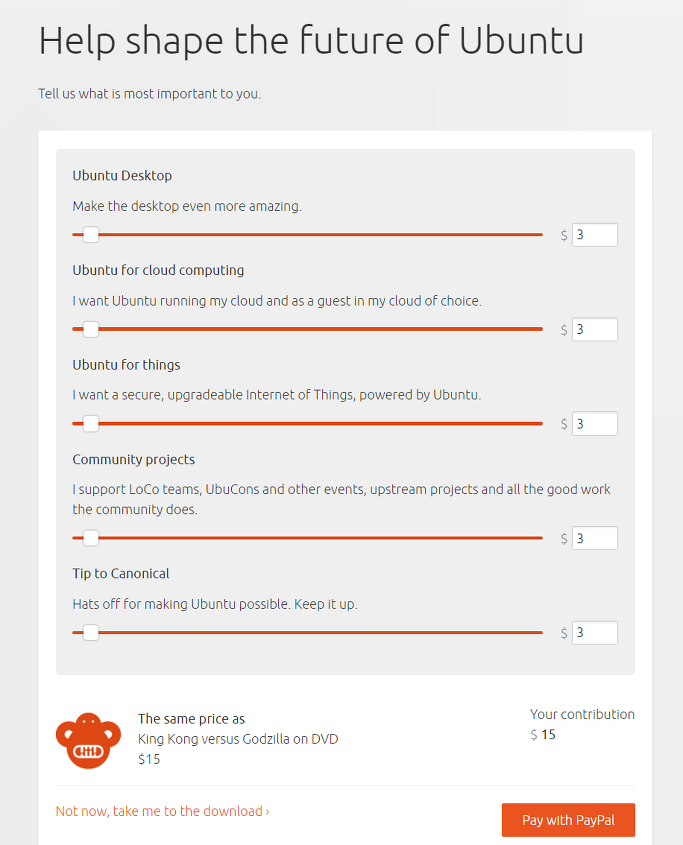Click the Community projects slider handle
The width and height of the screenshot is (683, 845).
(91, 538)
